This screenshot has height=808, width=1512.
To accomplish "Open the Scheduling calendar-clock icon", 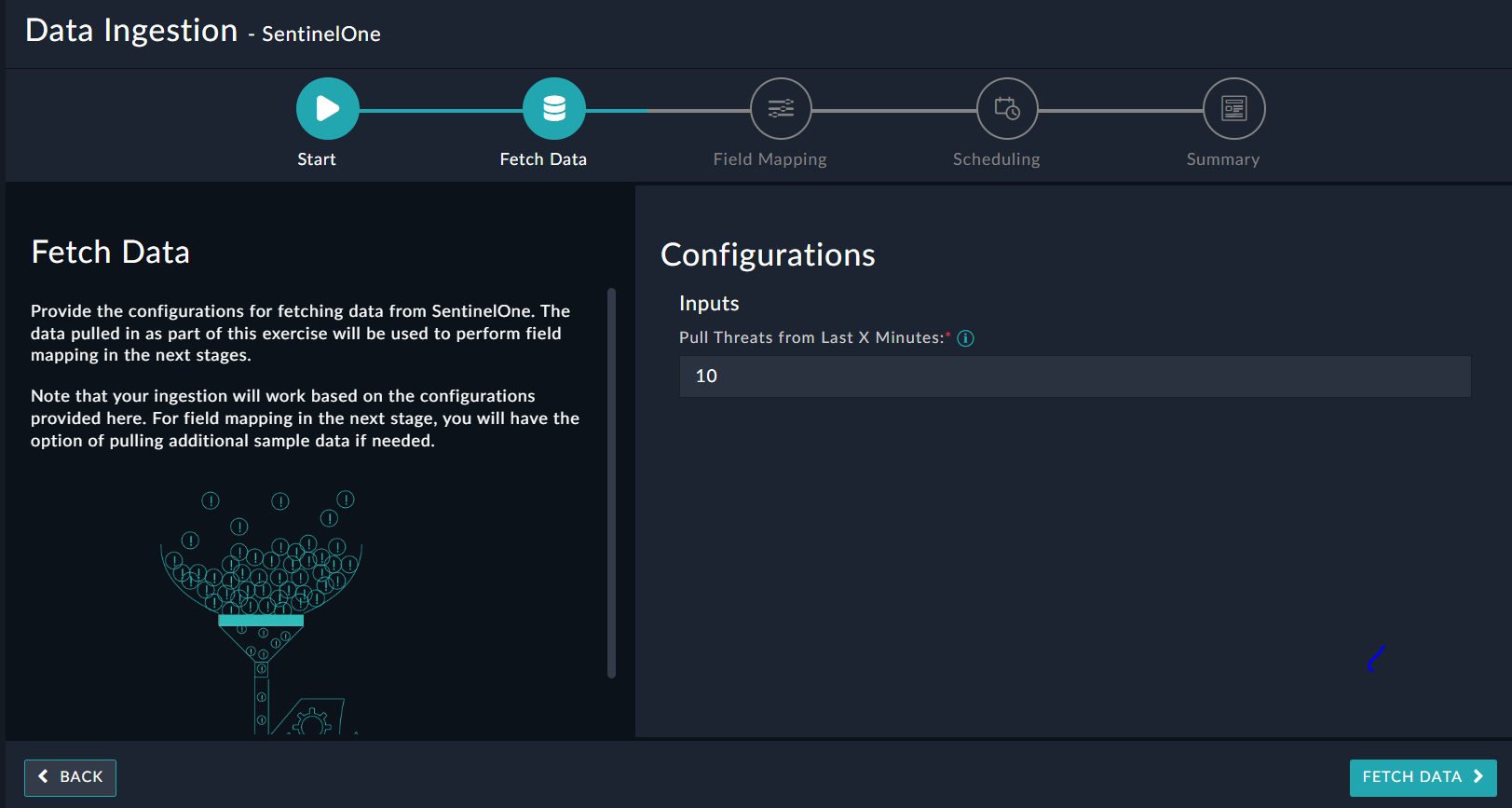I will pyautogui.click(x=1007, y=109).
